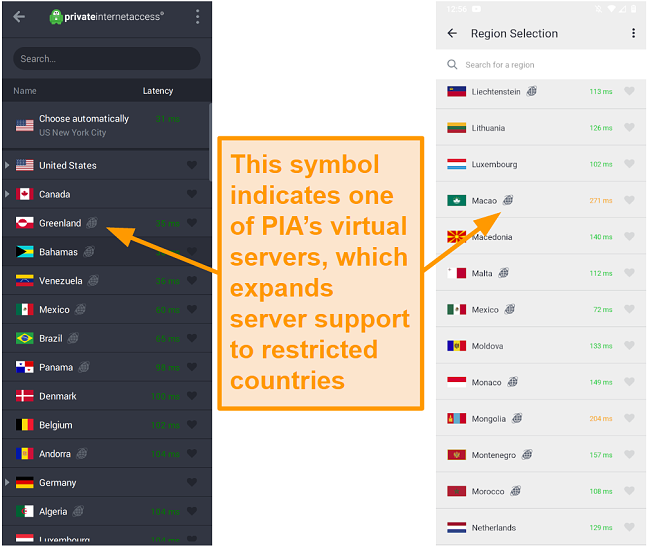Tap Search for a region field

tap(541, 65)
